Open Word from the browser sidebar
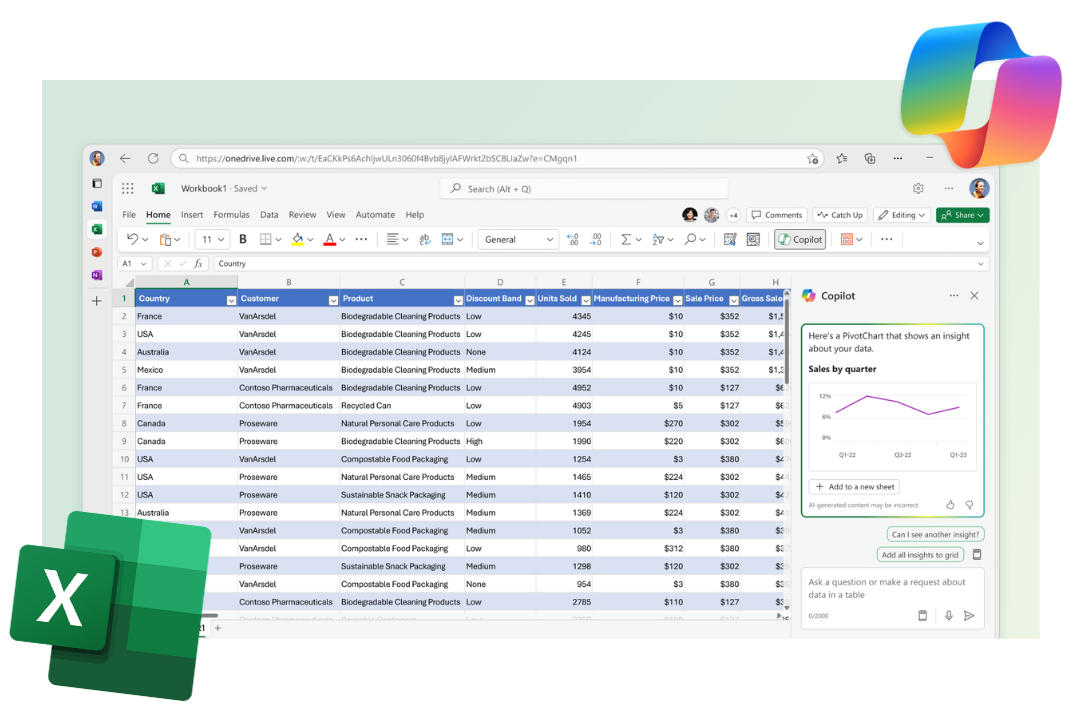The image size is (1080, 715). tap(97, 206)
